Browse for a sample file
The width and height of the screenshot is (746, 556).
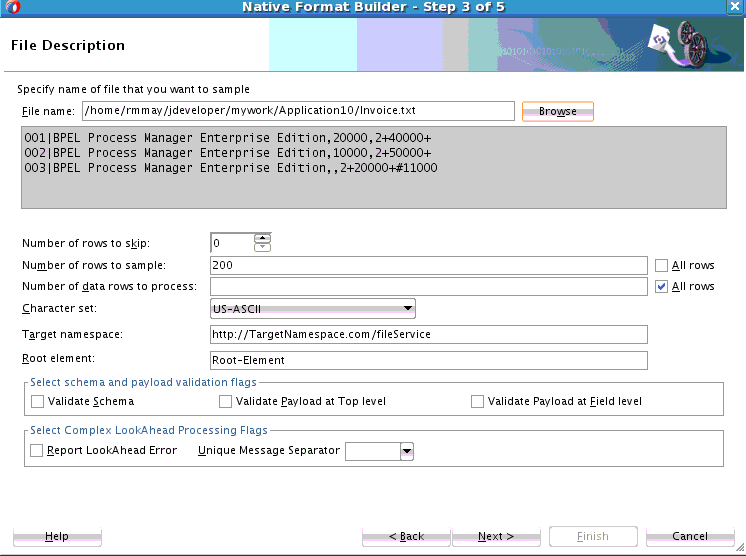pos(558,111)
